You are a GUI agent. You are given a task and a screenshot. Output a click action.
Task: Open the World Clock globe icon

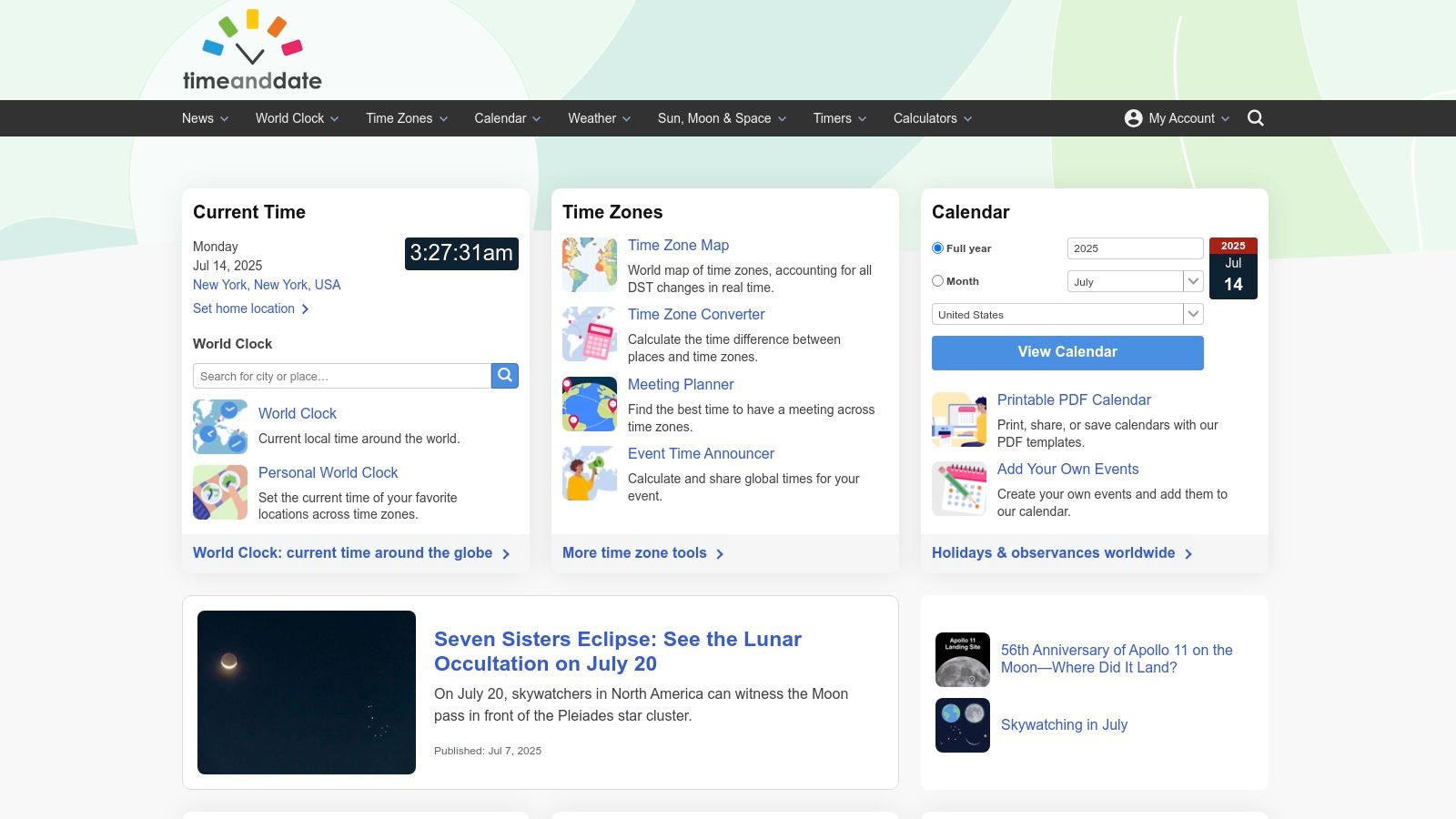coord(220,427)
